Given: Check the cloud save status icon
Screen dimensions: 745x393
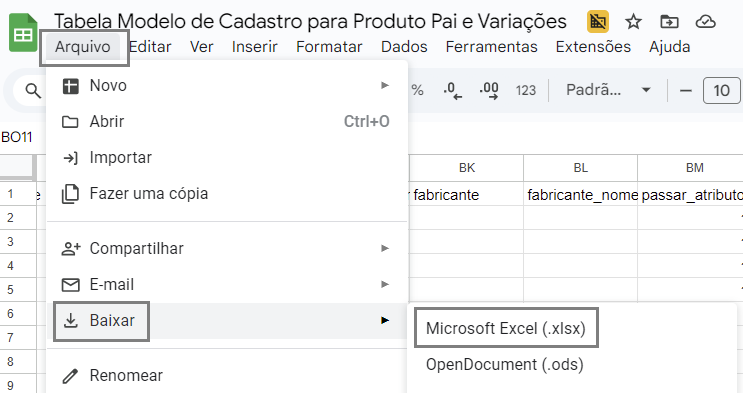Looking at the screenshot, I should [705, 22].
